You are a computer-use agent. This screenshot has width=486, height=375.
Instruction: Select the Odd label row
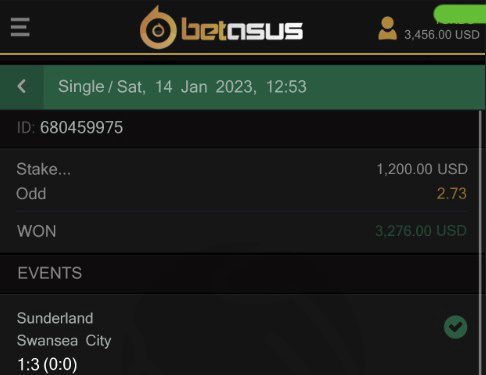pyautogui.click(x=242, y=194)
